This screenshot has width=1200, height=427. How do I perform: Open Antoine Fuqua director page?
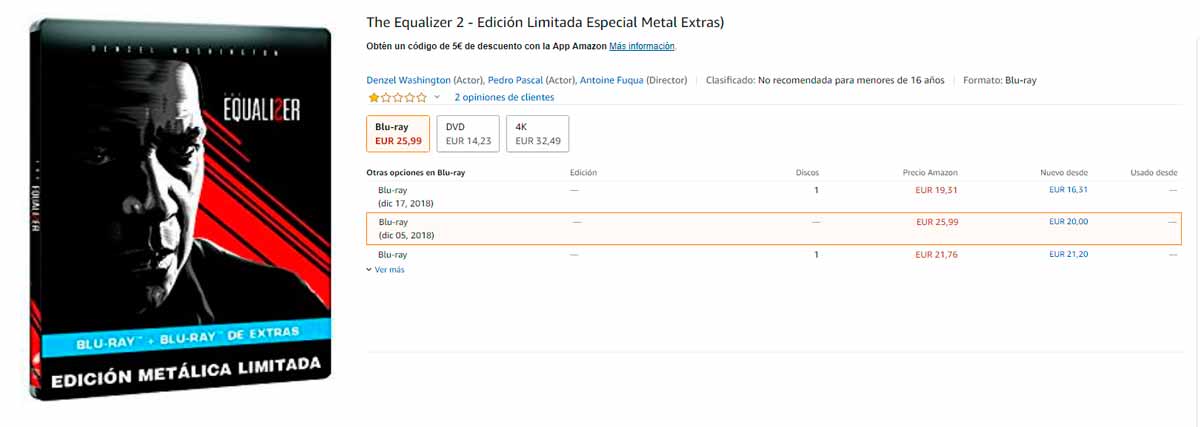pos(611,80)
